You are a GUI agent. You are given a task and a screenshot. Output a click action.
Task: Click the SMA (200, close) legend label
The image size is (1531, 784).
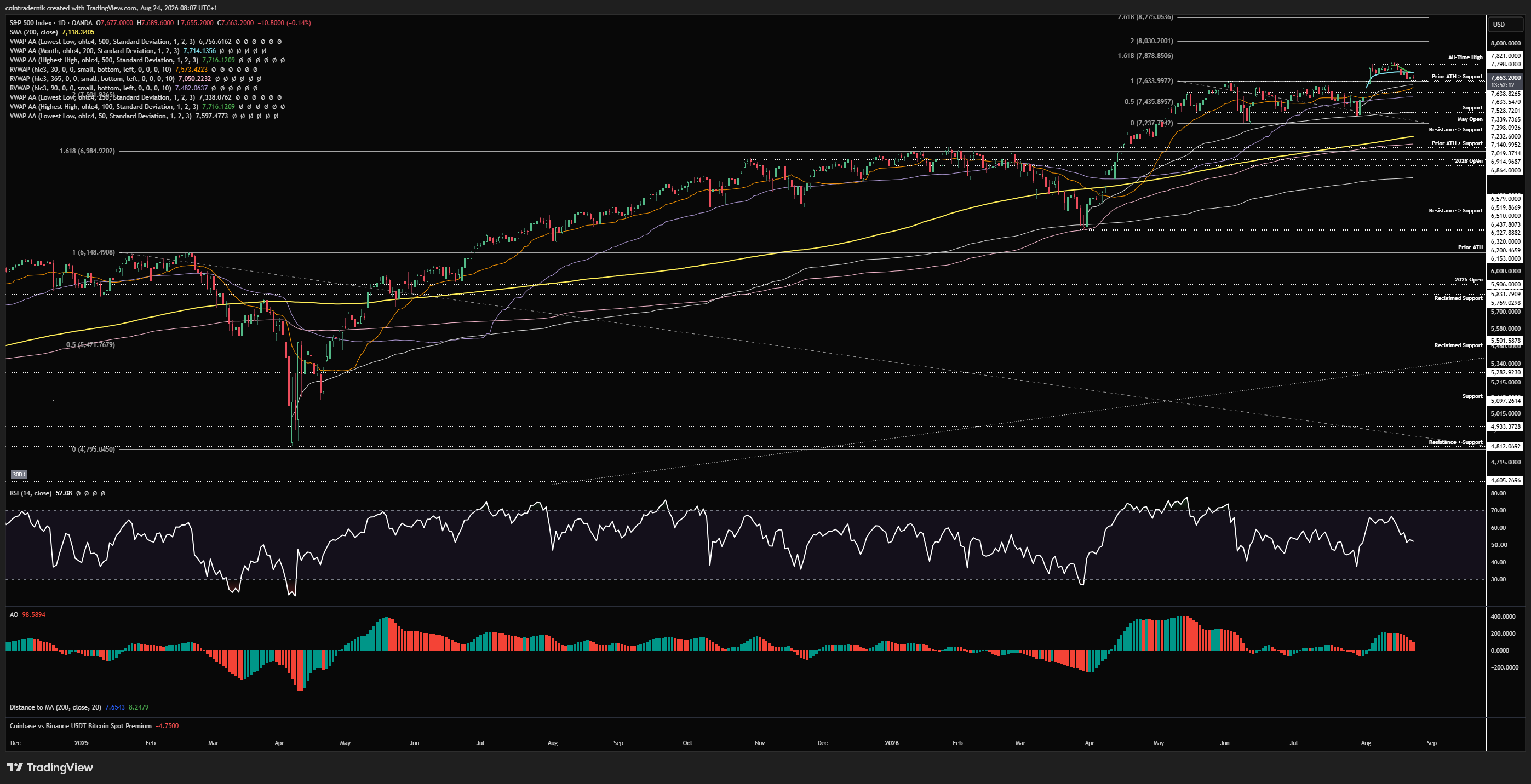coord(34,32)
